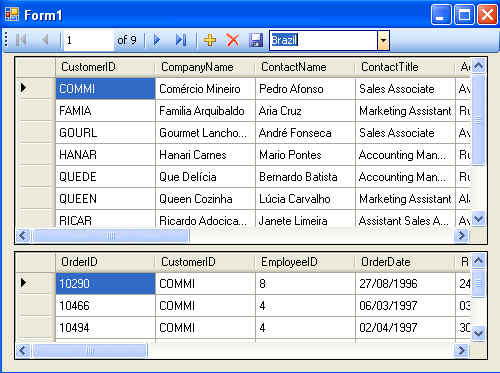Click the Brazil combo box text field
This screenshot has height=373, width=500.
pos(323,41)
